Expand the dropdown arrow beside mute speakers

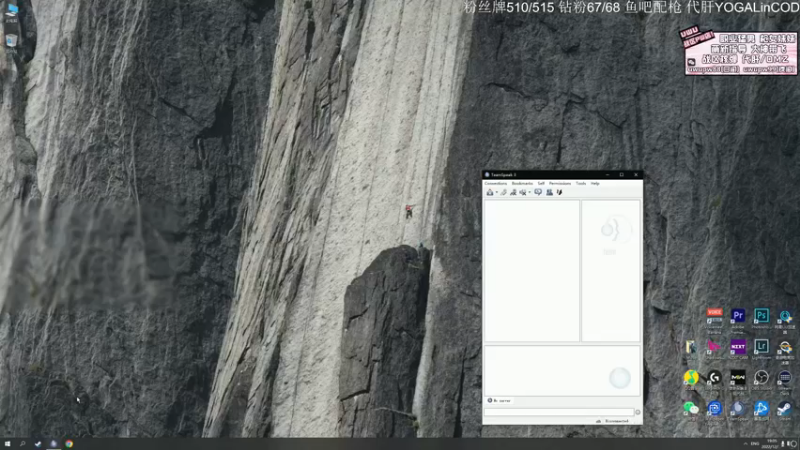click(530, 192)
